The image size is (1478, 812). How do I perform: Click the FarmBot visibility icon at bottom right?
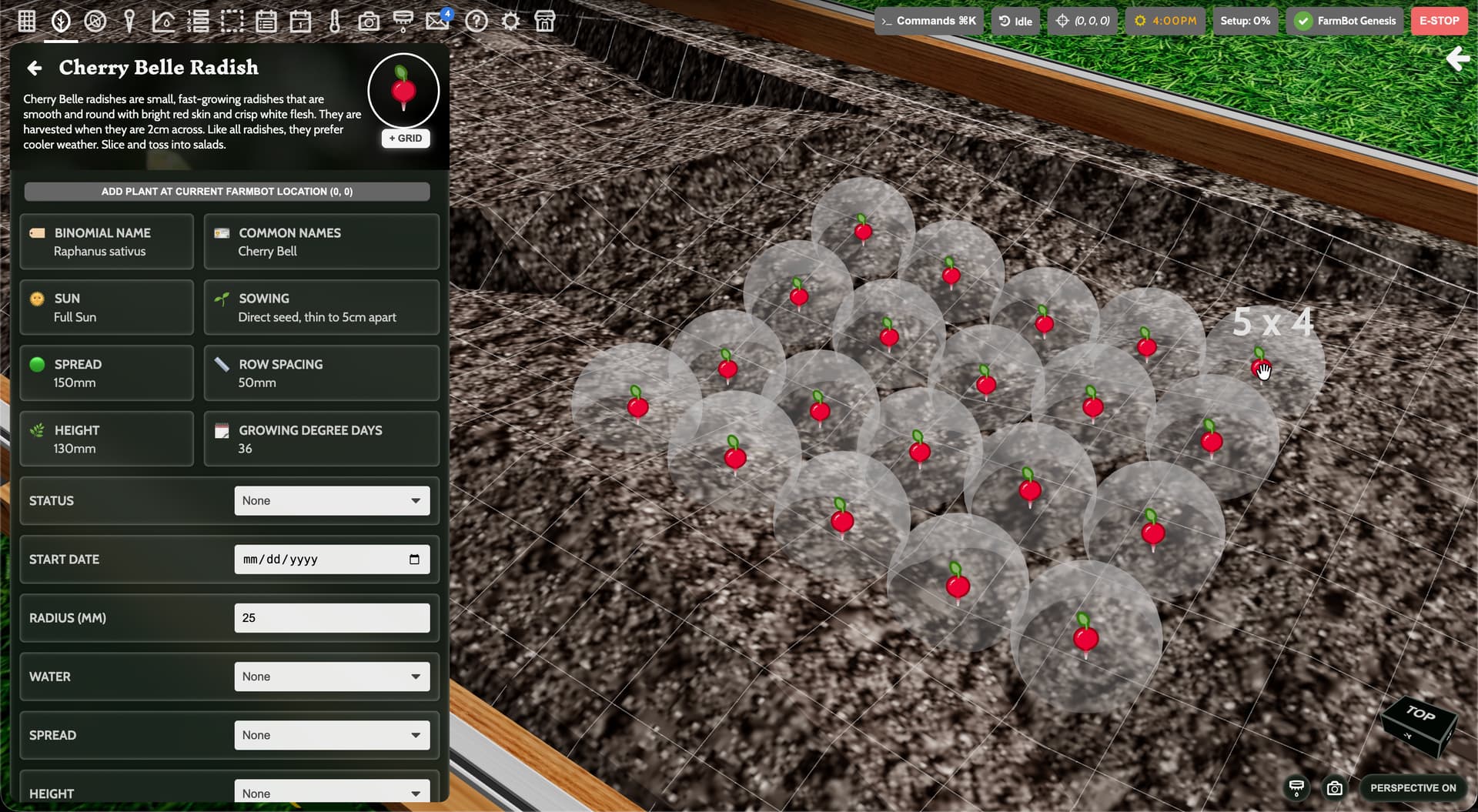(x=1296, y=787)
